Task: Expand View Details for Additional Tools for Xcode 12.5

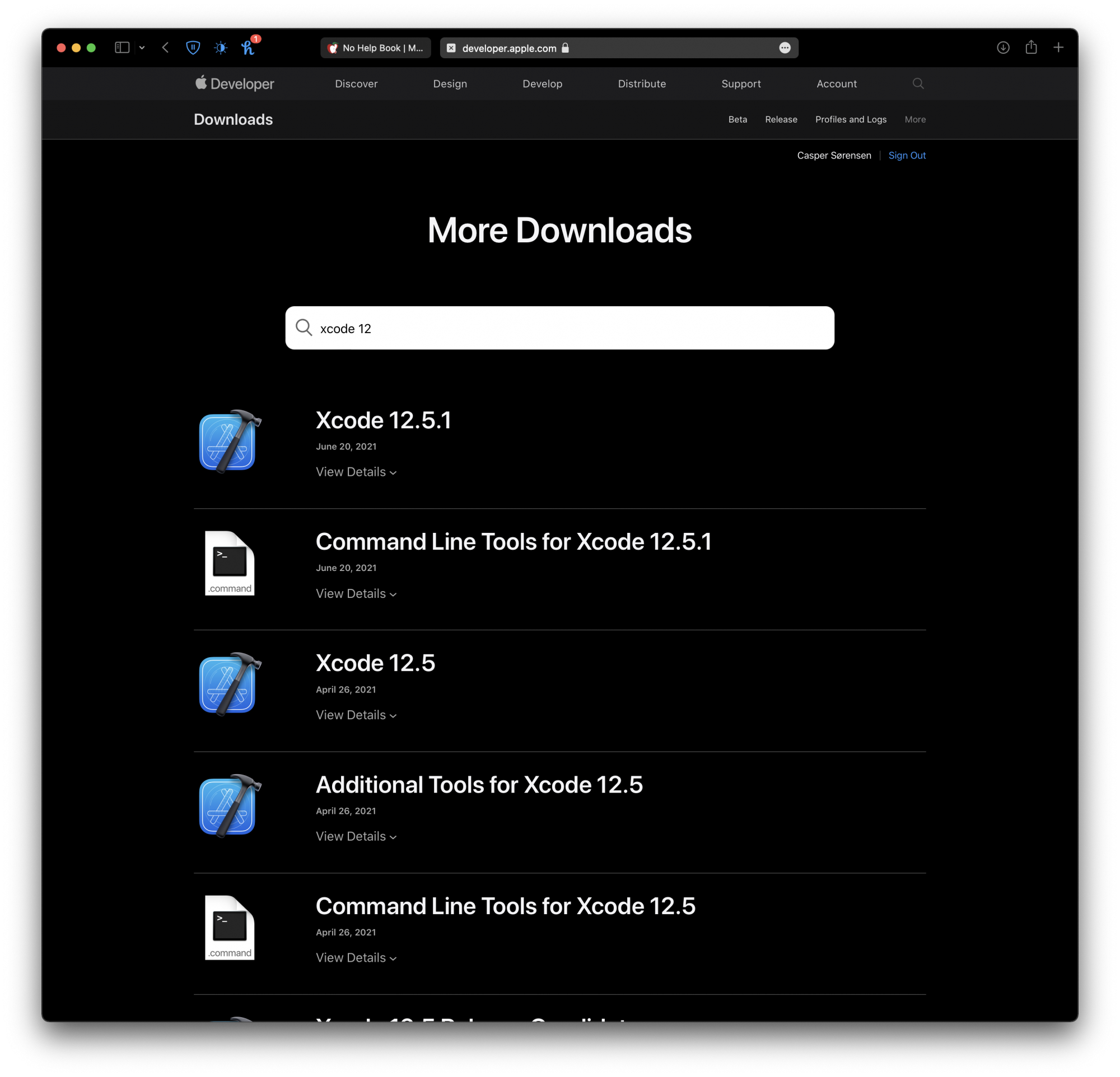Action: [356, 837]
